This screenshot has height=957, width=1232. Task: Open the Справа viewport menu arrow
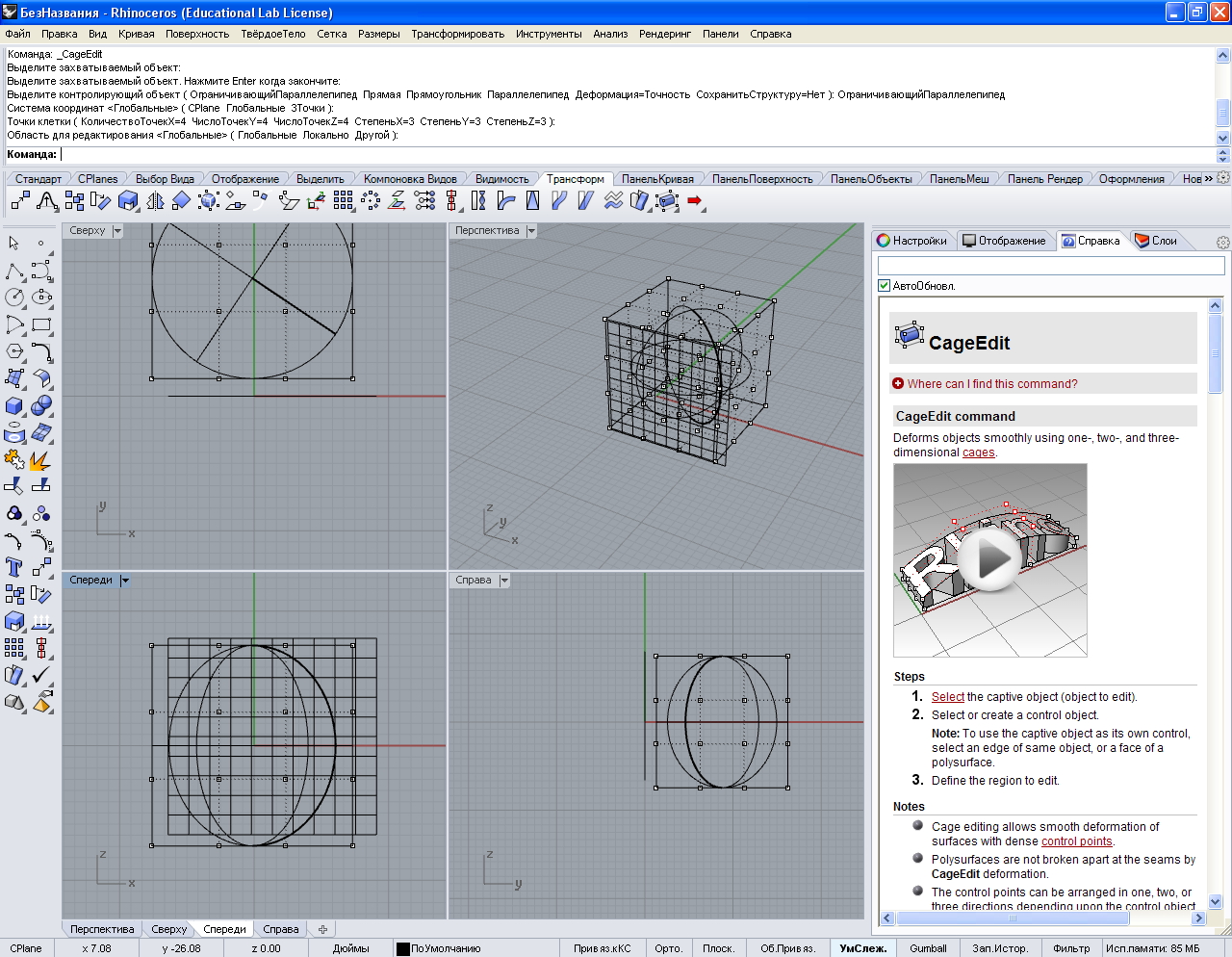(504, 581)
